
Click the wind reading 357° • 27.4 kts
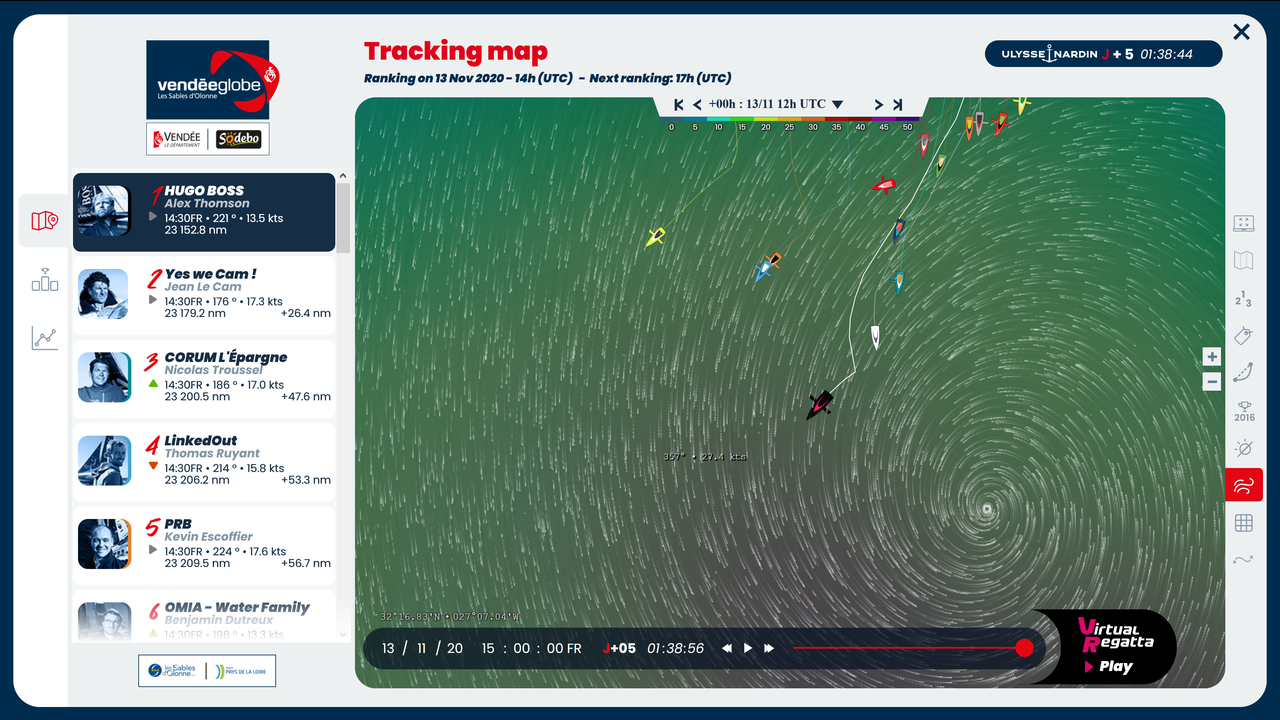(704, 457)
